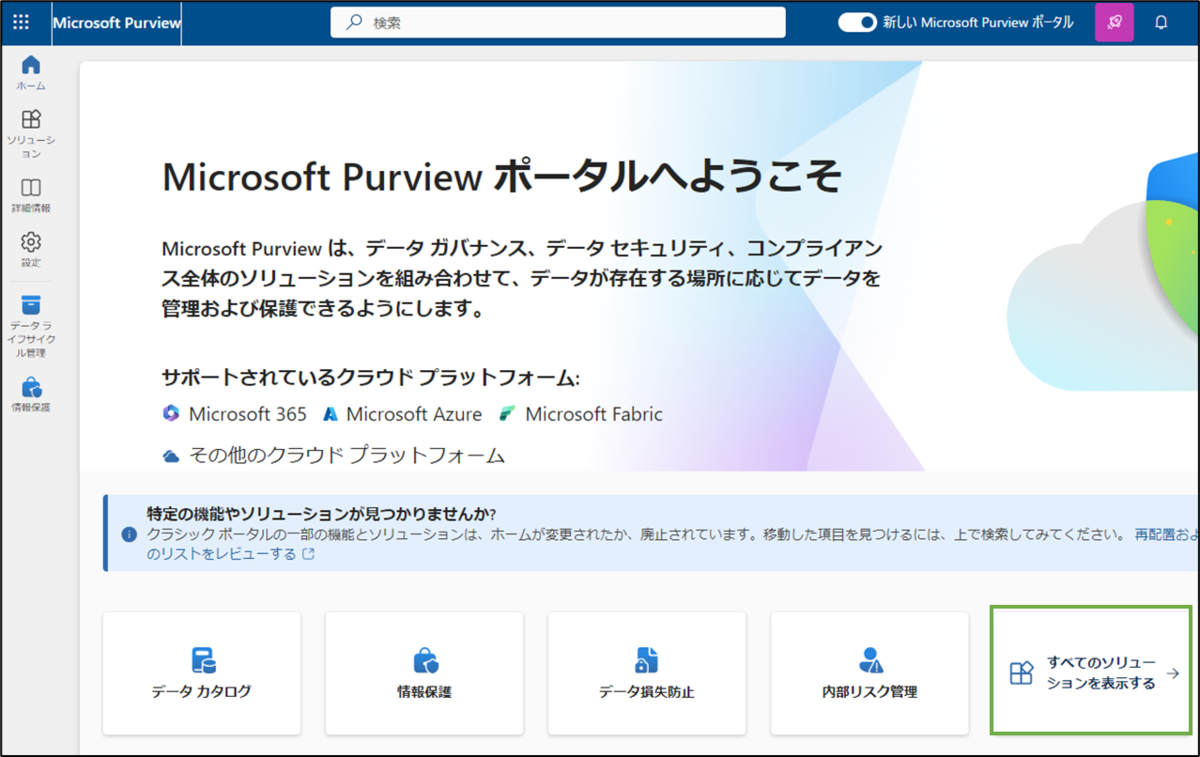This screenshot has width=1200, height=757.
Task: Click the 情報保護 card lock icon
Action: (425, 660)
